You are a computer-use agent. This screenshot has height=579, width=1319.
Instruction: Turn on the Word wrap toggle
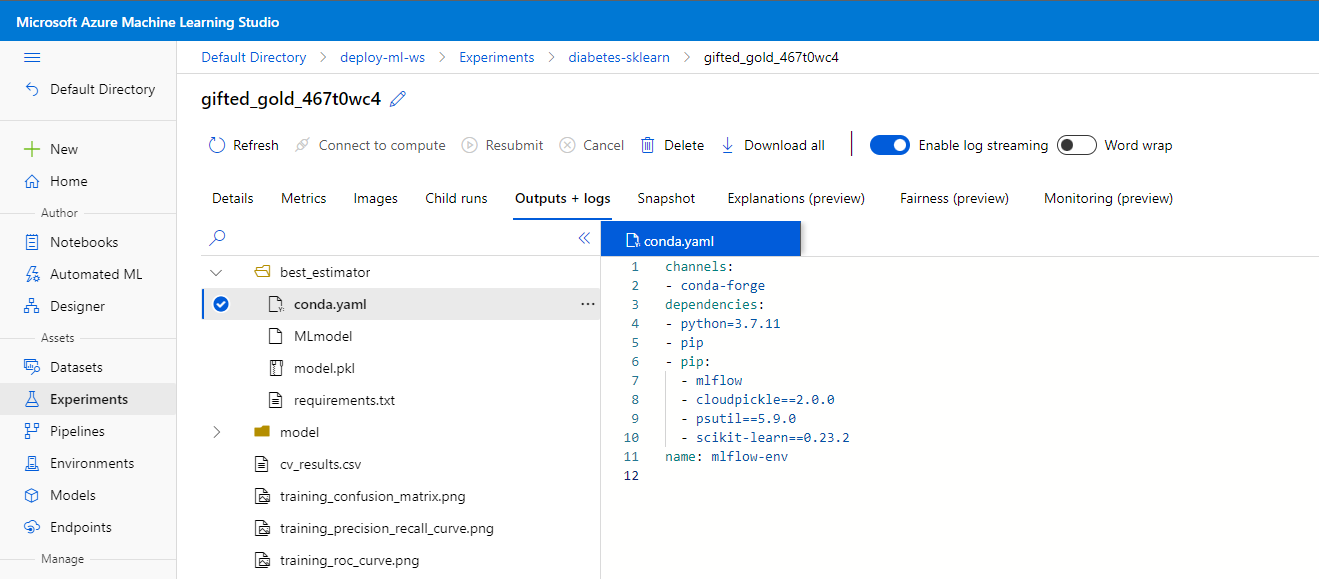point(1077,145)
